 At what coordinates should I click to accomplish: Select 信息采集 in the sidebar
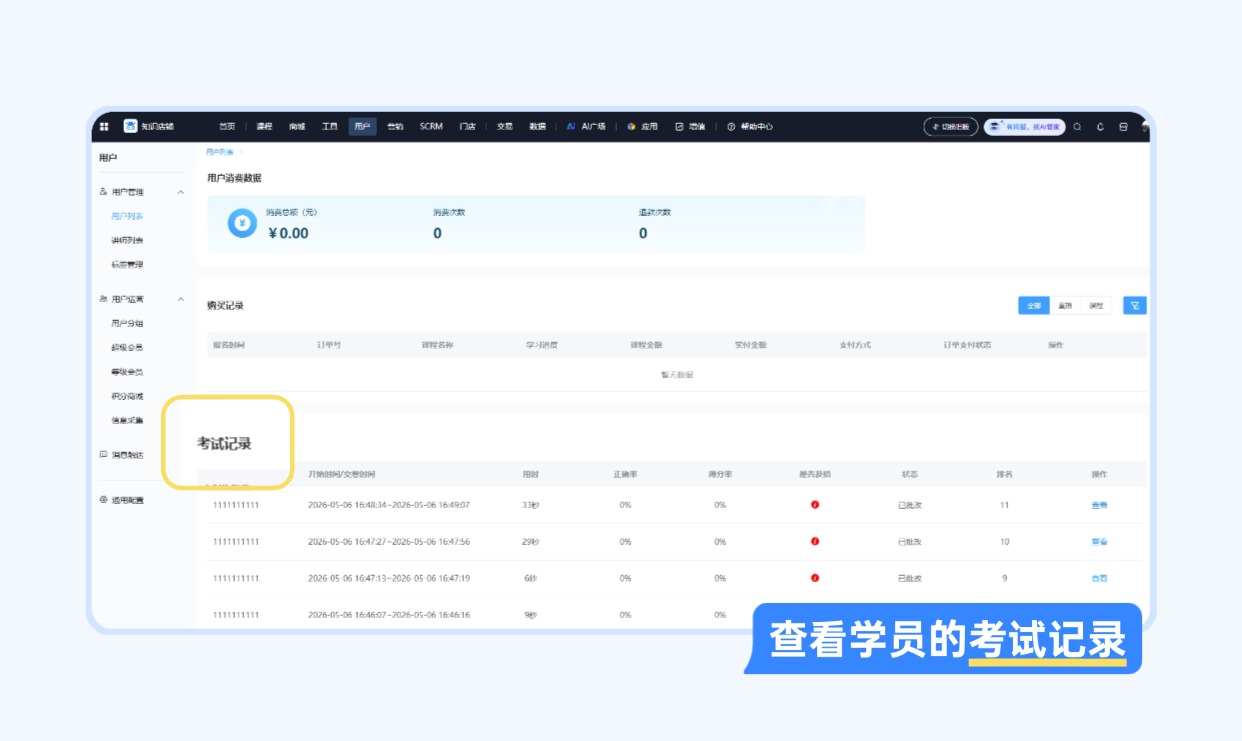tap(127, 420)
